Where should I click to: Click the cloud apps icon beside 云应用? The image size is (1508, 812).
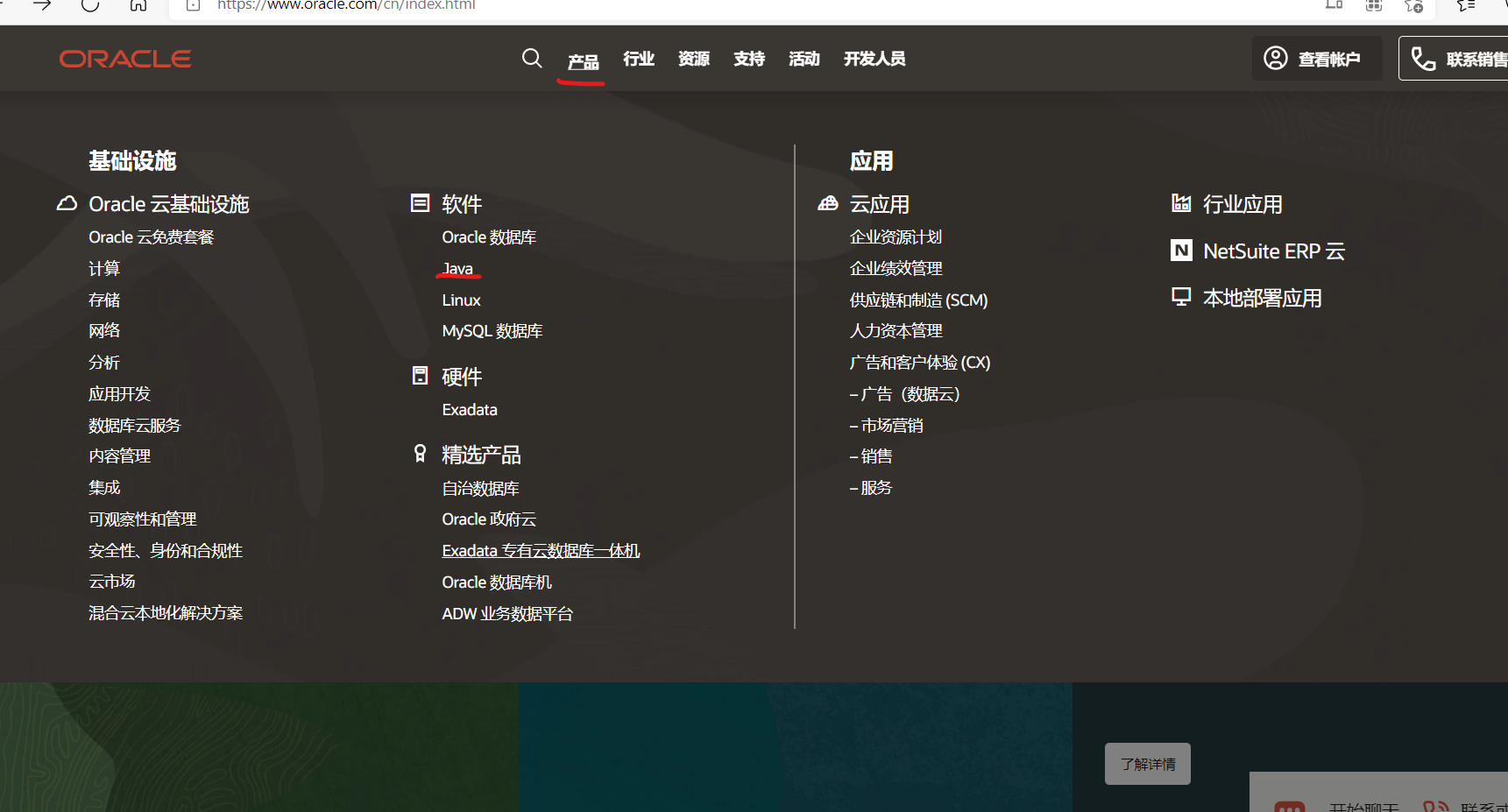(828, 203)
